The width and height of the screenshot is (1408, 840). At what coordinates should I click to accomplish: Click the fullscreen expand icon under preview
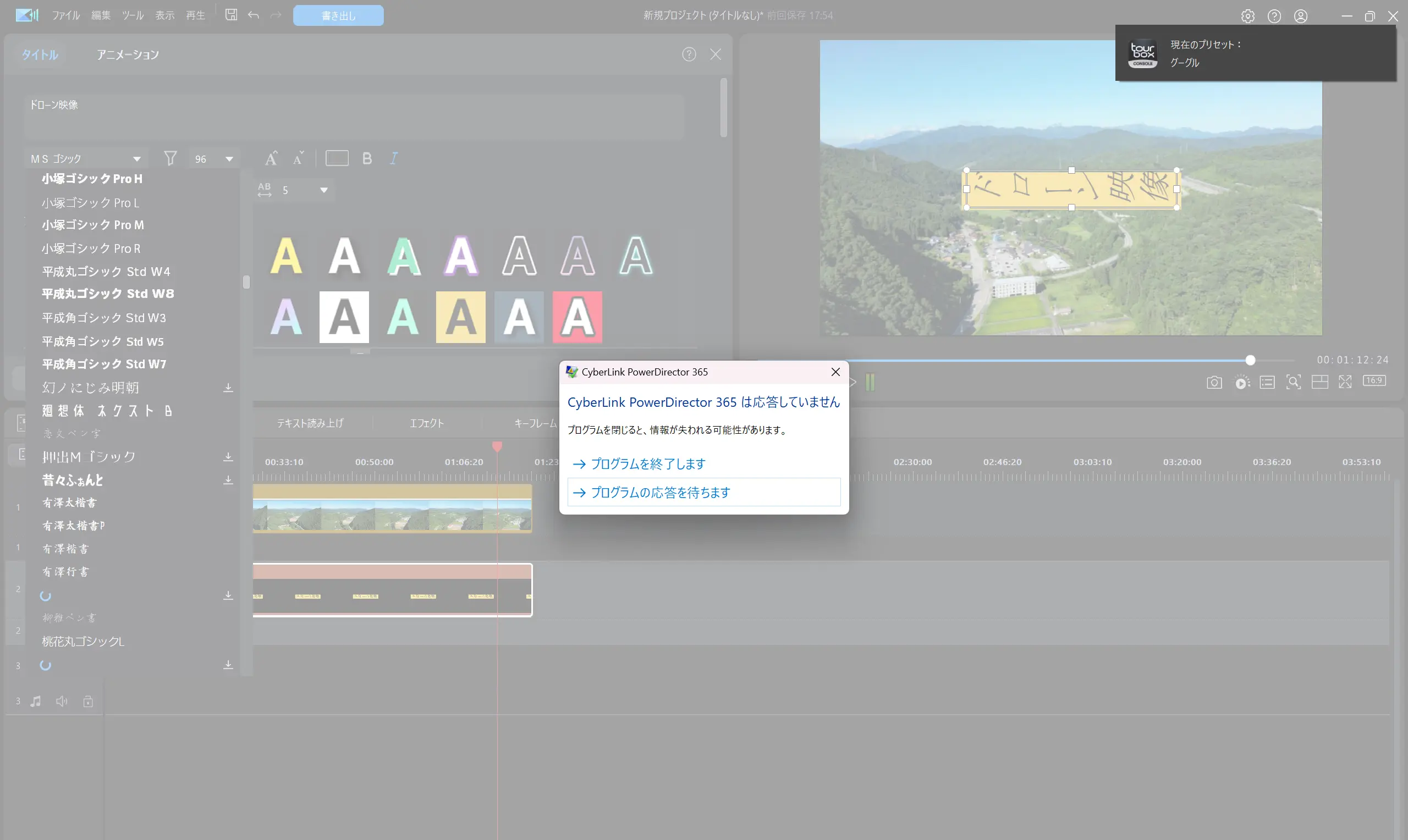point(1345,382)
